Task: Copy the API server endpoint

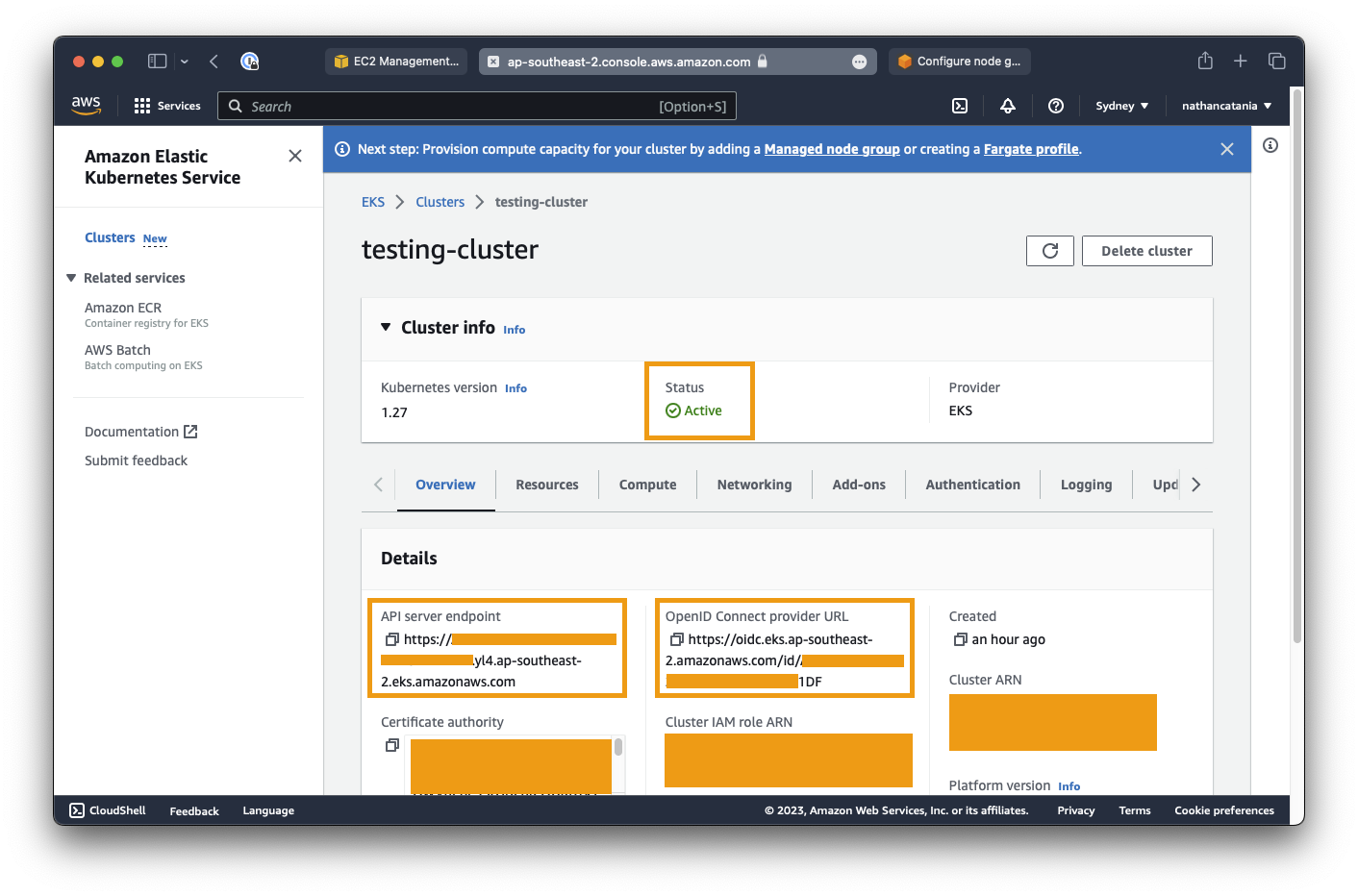Action: coord(391,639)
